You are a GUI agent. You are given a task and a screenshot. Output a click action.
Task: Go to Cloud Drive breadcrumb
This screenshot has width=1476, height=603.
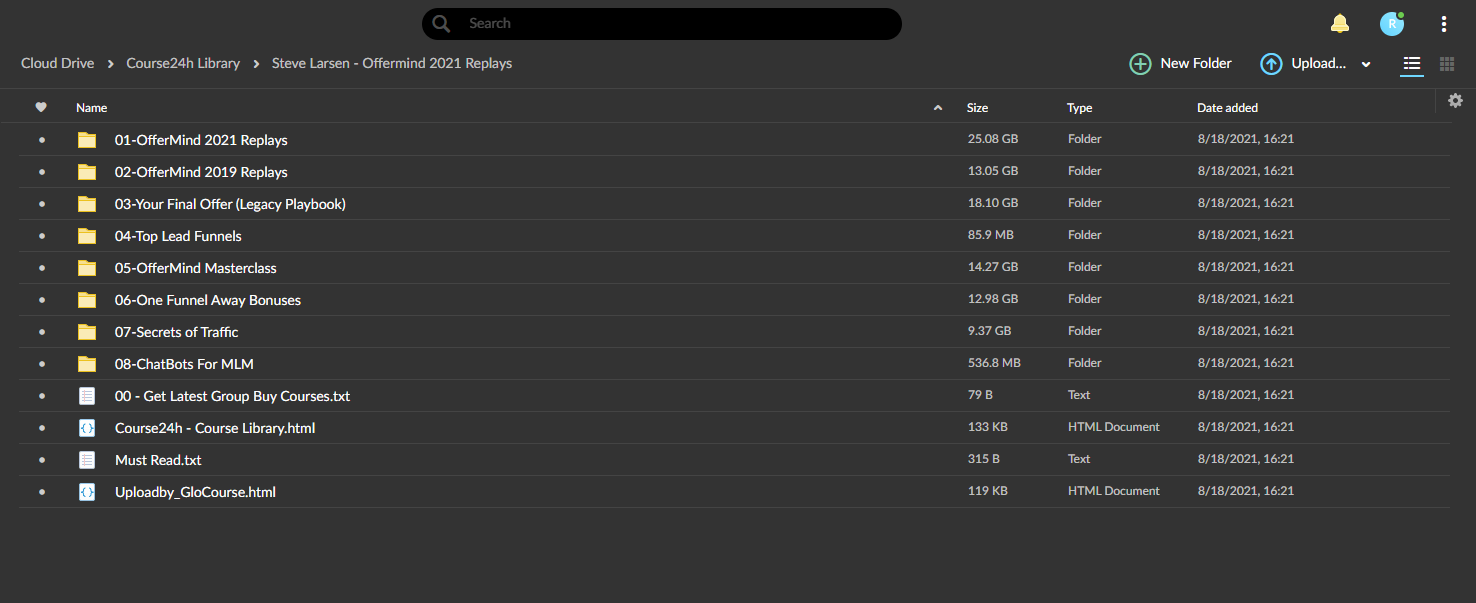point(57,63)
